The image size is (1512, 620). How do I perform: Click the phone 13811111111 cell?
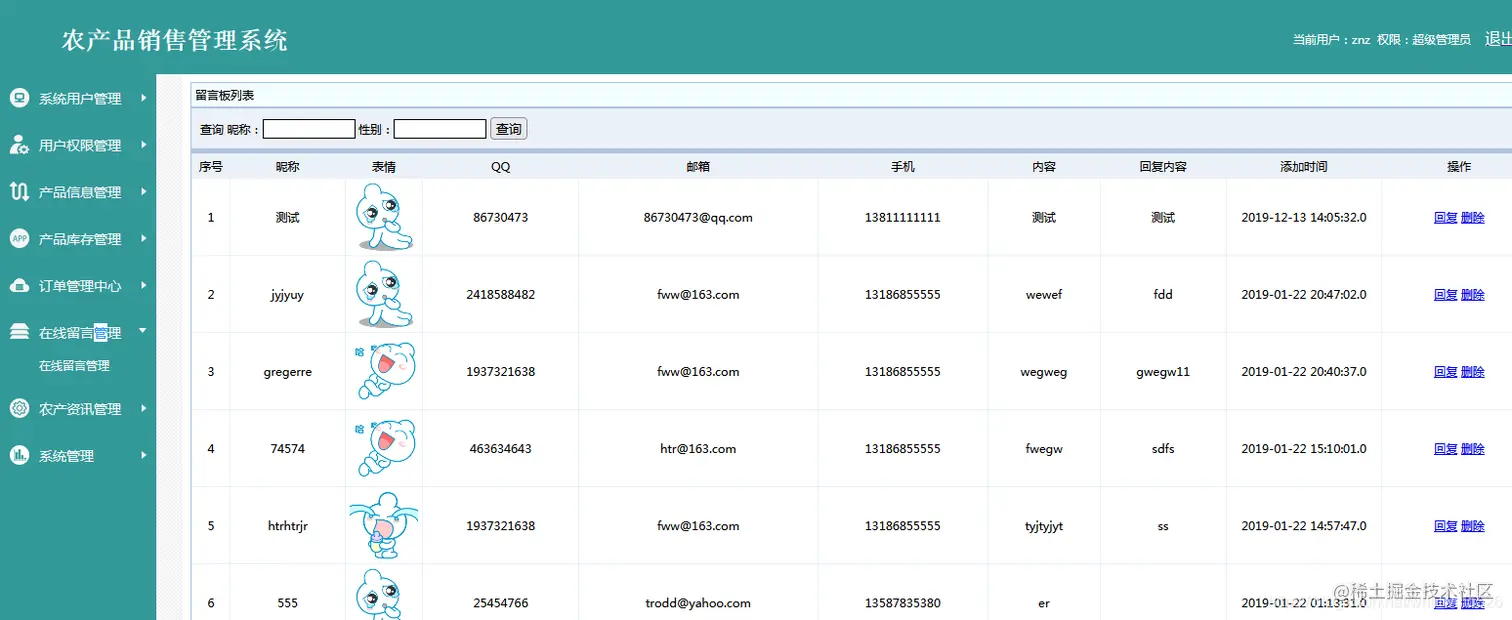pyautogui.click(x=903, y=218)
